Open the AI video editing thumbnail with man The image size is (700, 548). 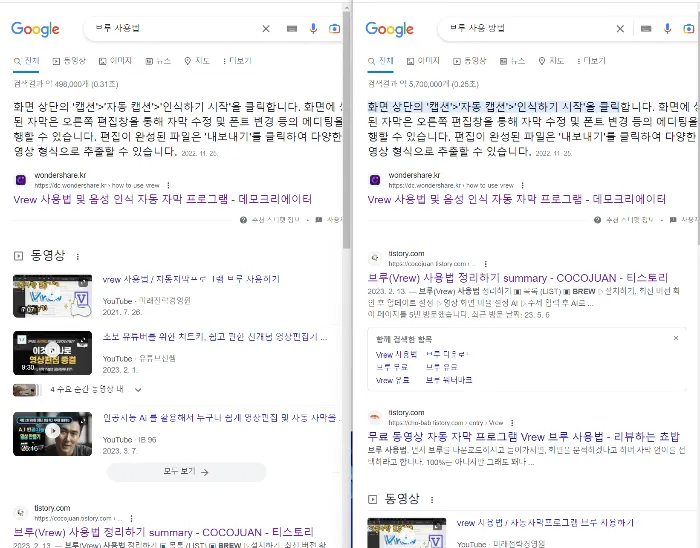(52, 434)
